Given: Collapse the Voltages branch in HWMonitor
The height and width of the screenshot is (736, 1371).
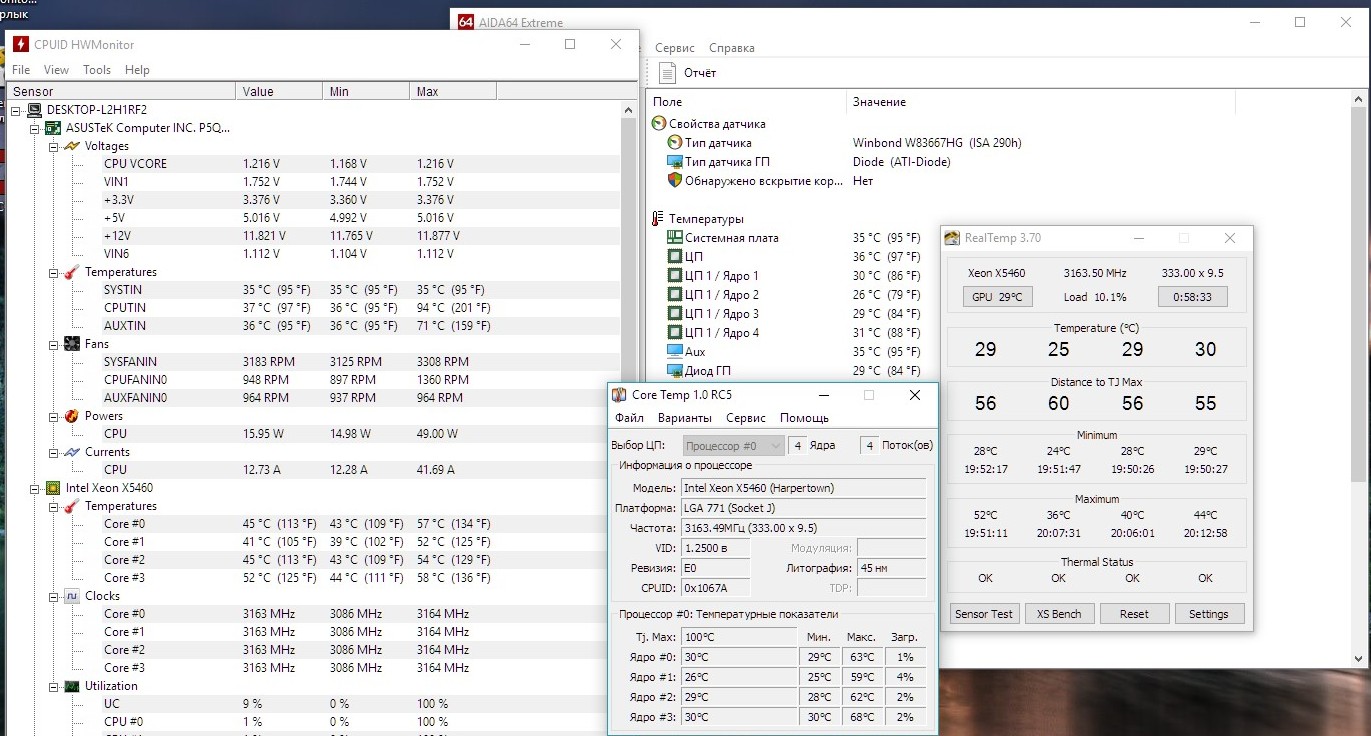Looking at the screenshot, I should point(54,146).
